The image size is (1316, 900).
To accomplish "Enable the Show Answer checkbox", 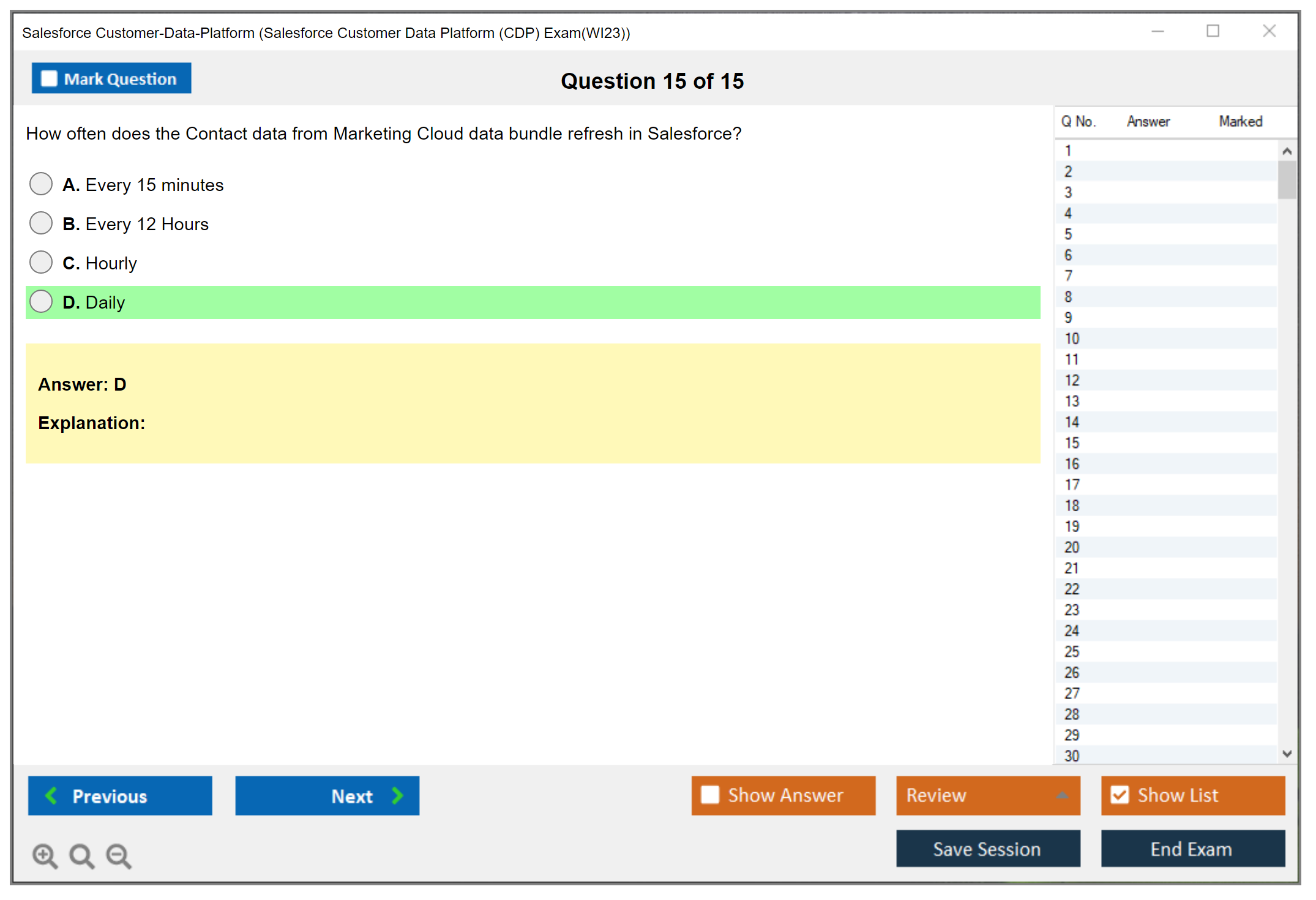I will pos(710,795).
